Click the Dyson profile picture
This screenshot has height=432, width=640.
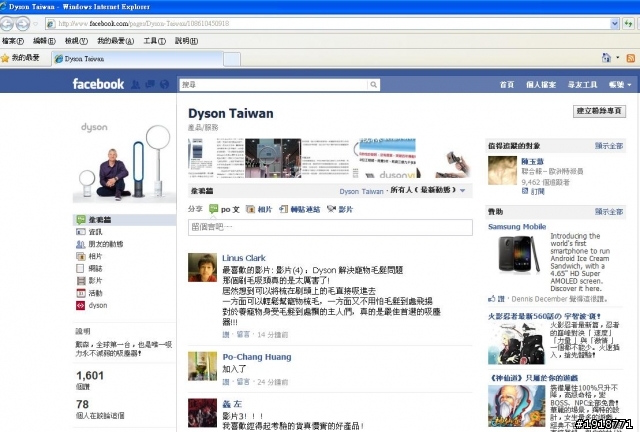point(124,160)
